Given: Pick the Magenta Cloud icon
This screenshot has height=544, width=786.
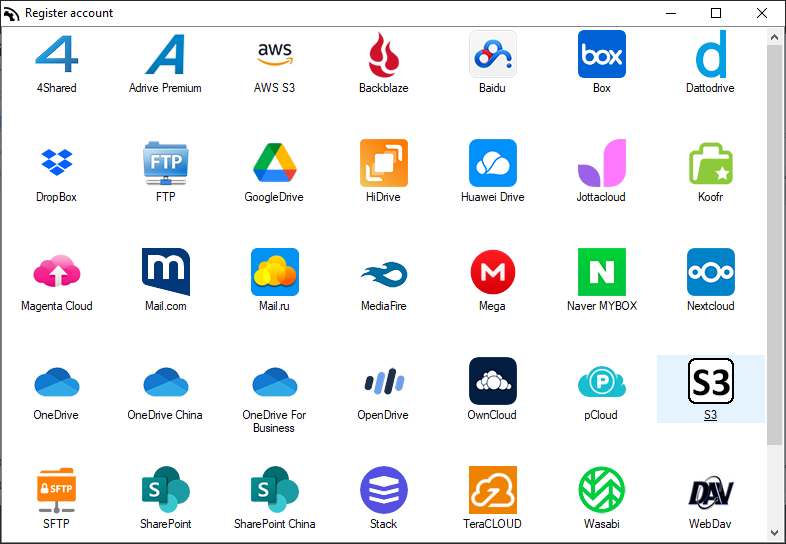Looking at the screenshot, I should pyautogui.click(x=57, y=271).
